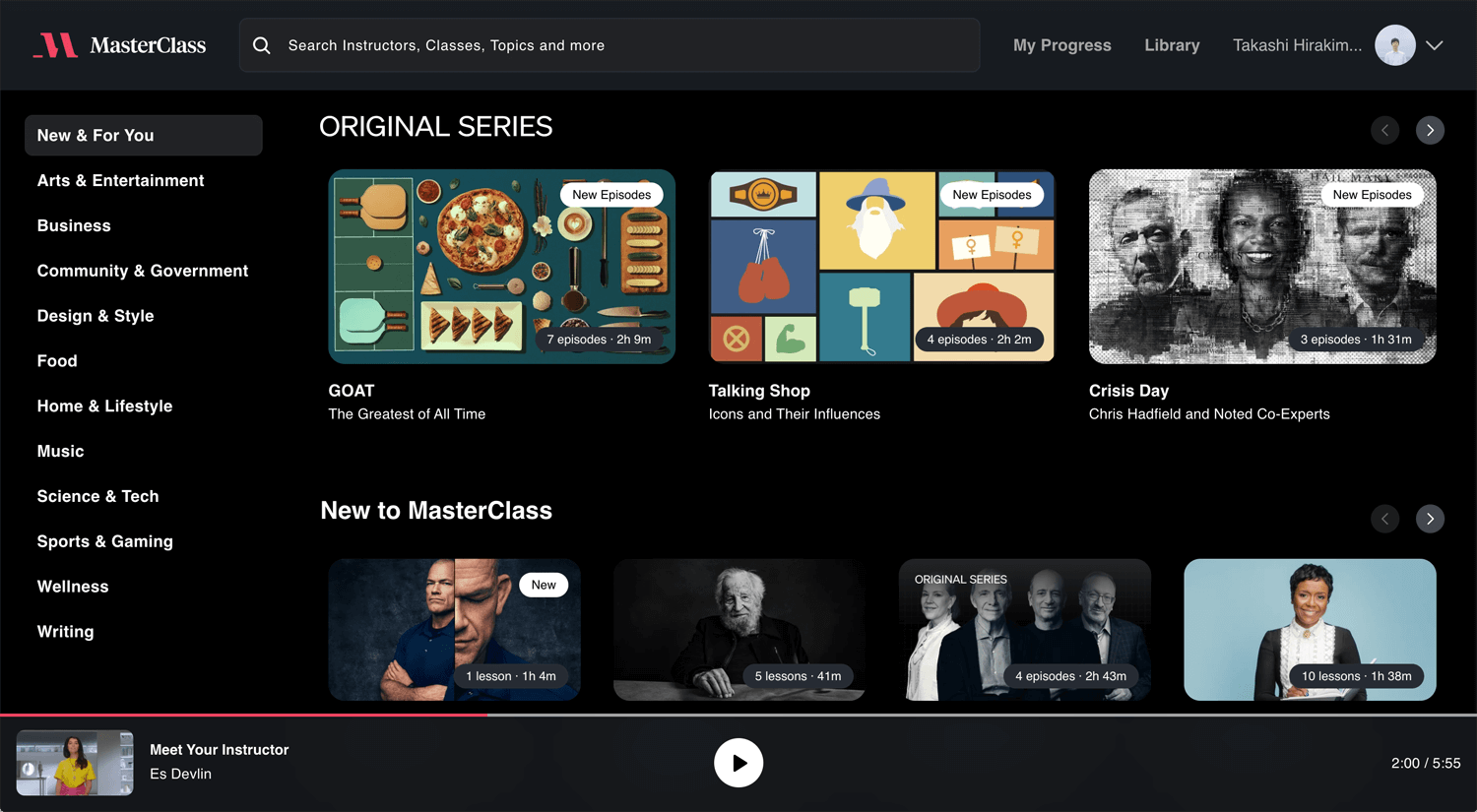Open the 5 lessons · 41m class thumbnail
Screen dimensions: 1477x812
tap(739, 630)
